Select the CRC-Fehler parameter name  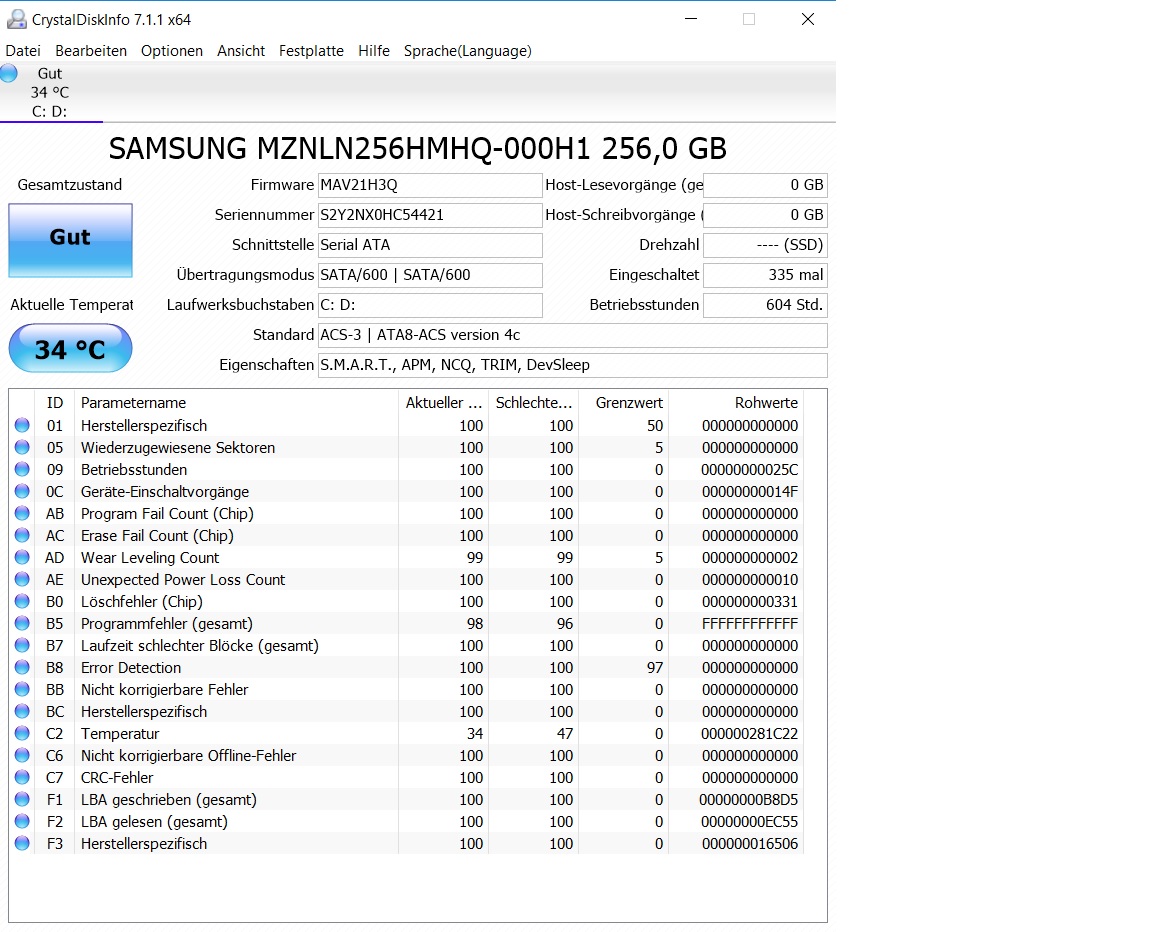click(117, 778)
